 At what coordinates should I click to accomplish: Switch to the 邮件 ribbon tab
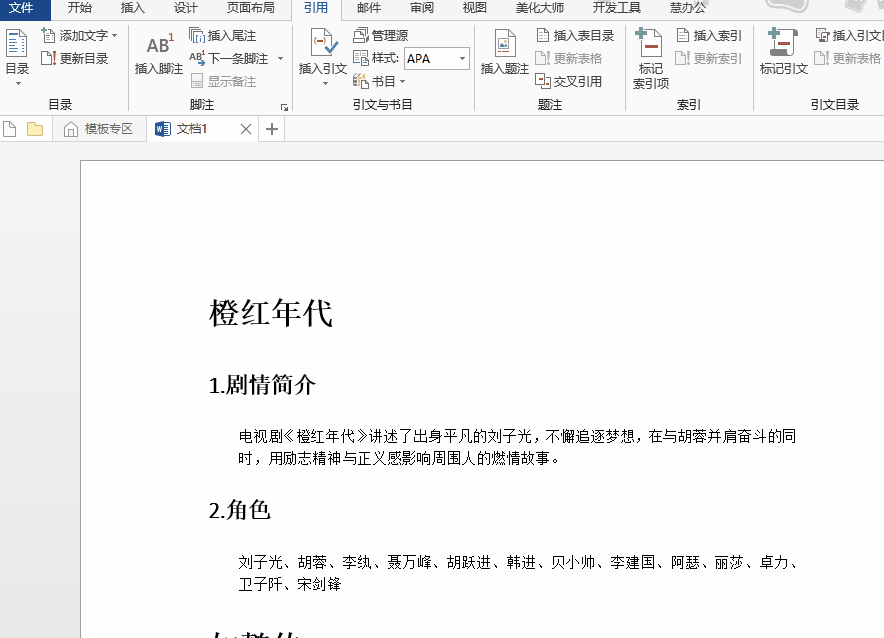tap(369, 8)
